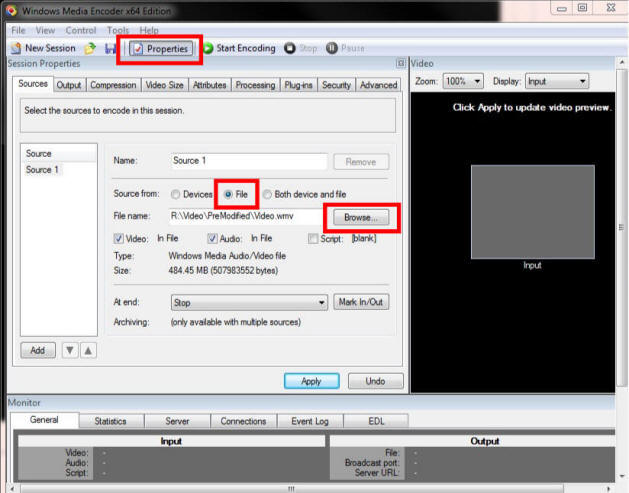Image resolution: width=629 pixels, height=493 pixels.
Task: Toggle the Audio checkbox
Action: 212,239
